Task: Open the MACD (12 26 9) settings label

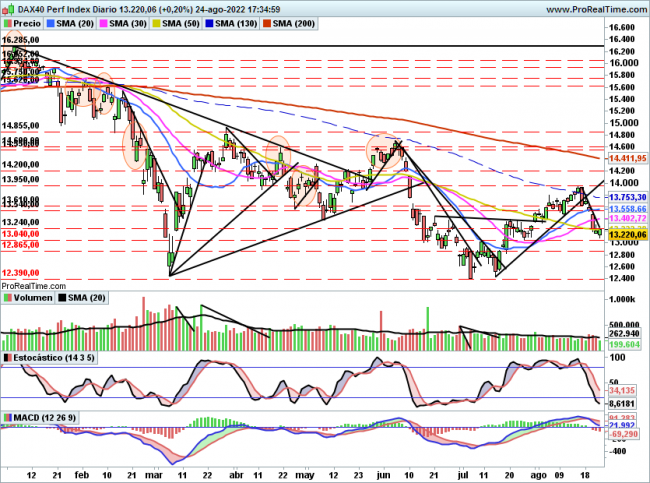Action: pos(45,417)
